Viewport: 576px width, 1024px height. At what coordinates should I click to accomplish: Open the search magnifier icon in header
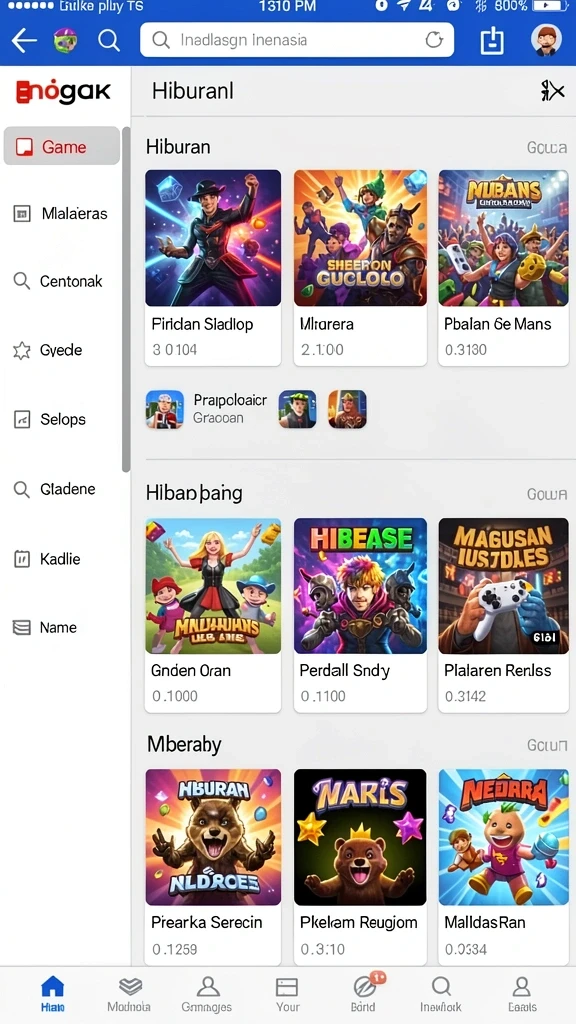(109, 40)
